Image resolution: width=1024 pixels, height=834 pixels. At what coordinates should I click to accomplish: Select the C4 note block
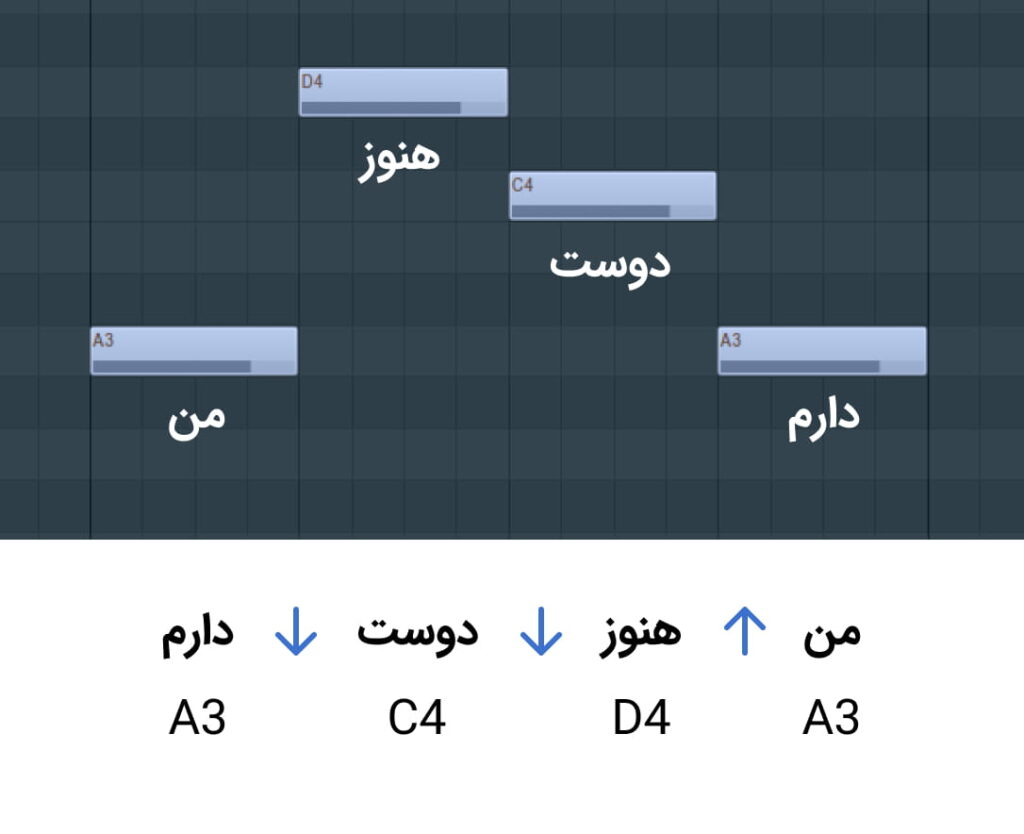[613, 196]
